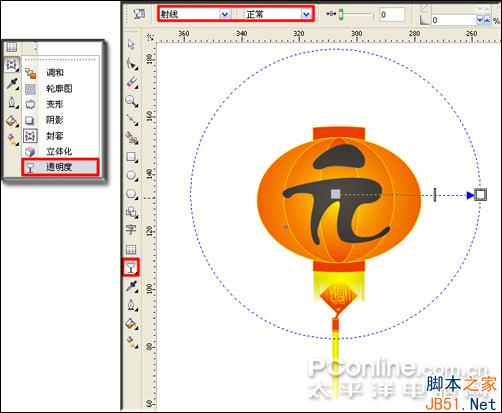Choose 立体化 (Extrude) from the flyout menu
The image size is (502, 413).
click(x=61, y=151)
